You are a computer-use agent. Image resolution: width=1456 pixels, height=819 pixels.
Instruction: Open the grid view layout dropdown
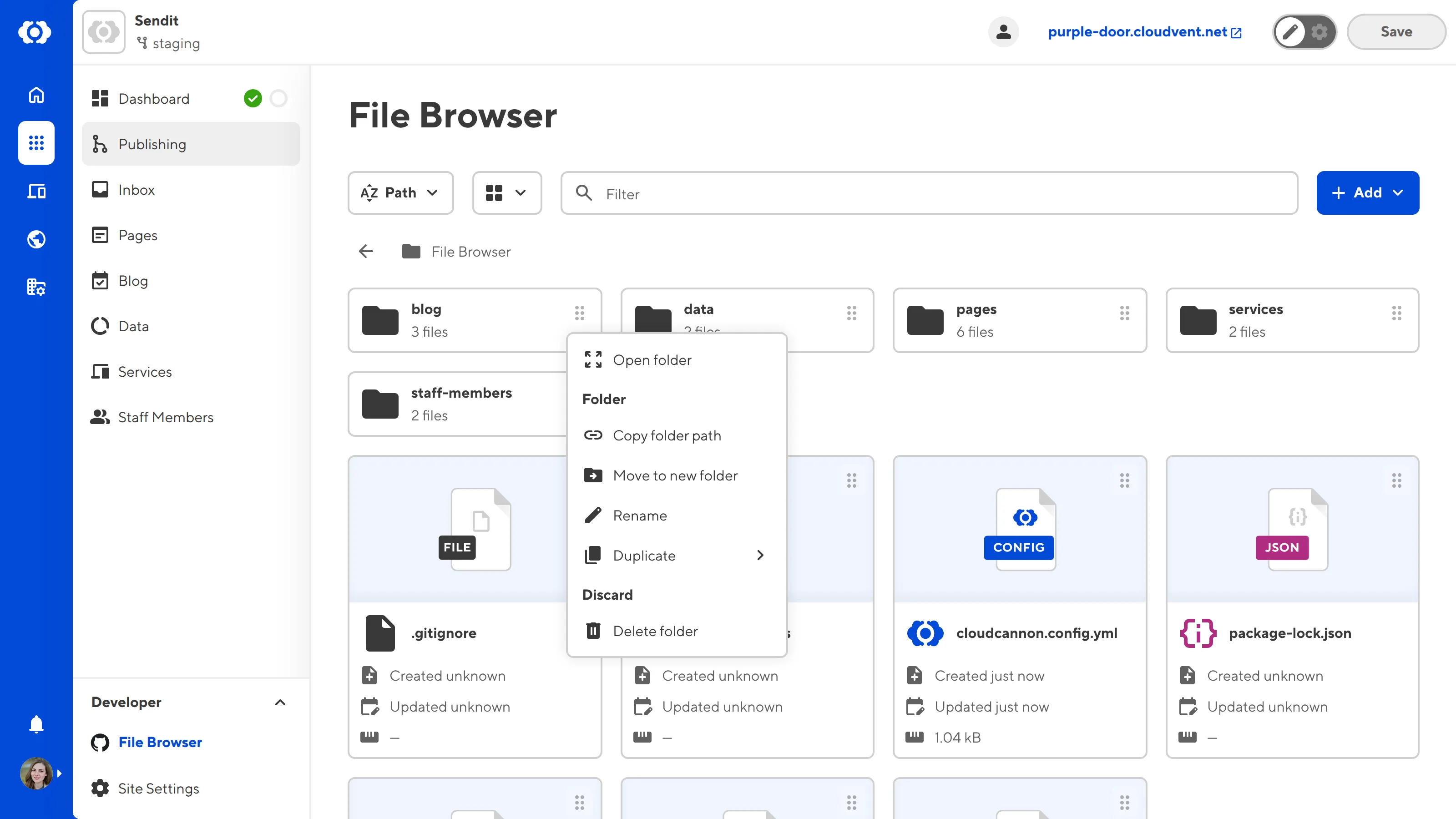[506, 193]
